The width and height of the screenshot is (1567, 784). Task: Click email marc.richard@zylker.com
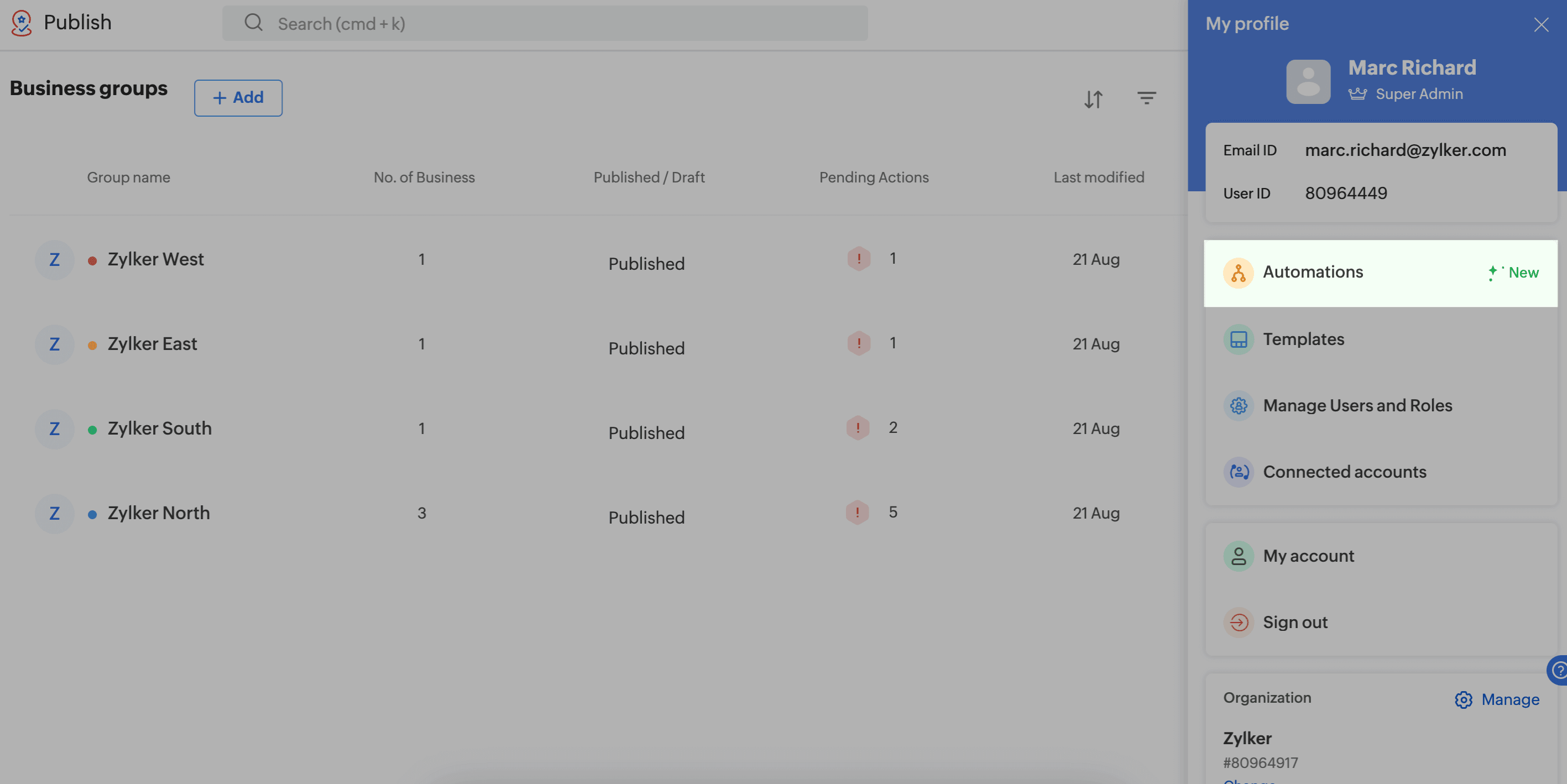[1405, 150]
